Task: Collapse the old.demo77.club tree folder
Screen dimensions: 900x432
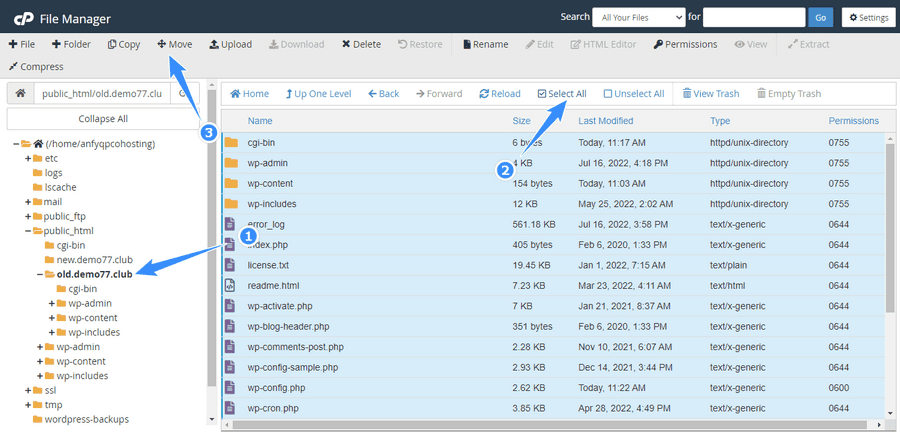Action: (40, 274)
